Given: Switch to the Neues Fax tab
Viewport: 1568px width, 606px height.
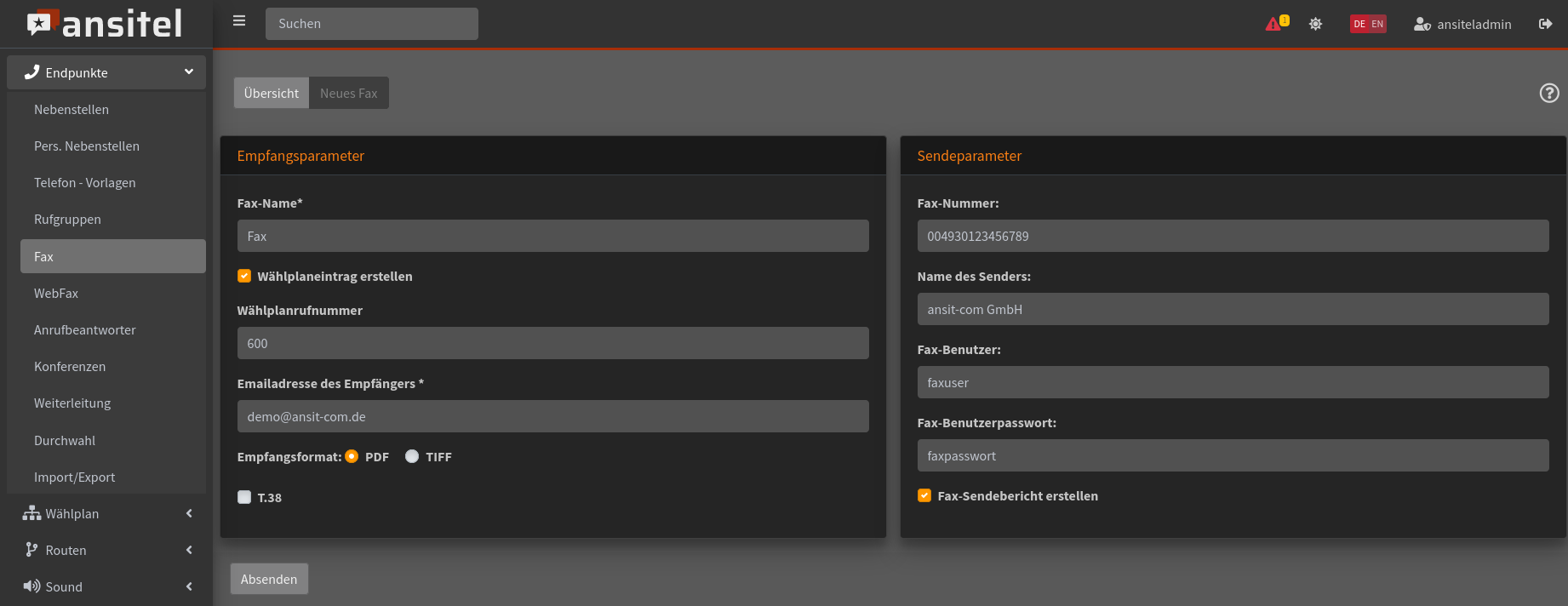Looking at the screenshot, I should tap(348, 93).
